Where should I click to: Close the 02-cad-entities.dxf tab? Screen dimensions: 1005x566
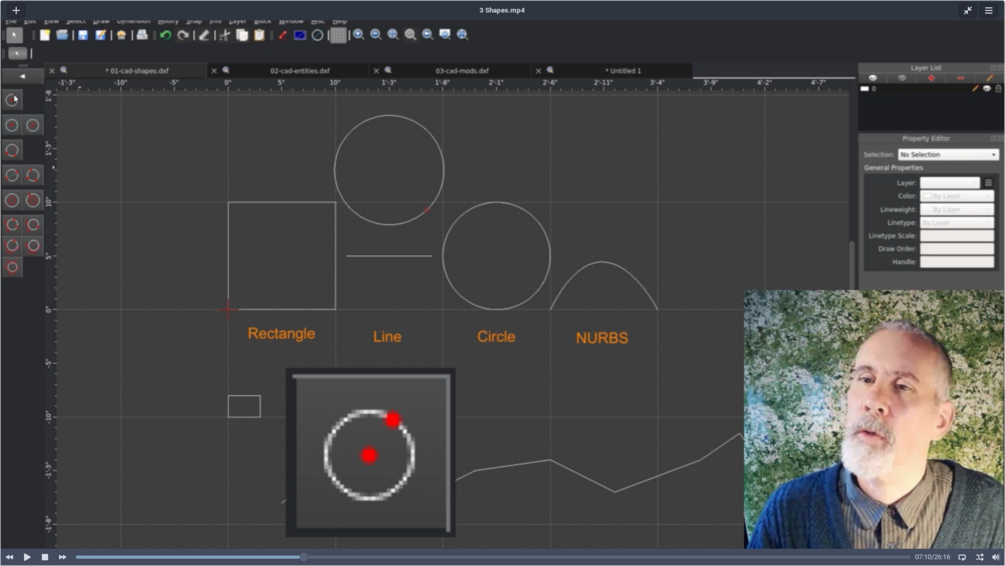click(x=214, y=71)
